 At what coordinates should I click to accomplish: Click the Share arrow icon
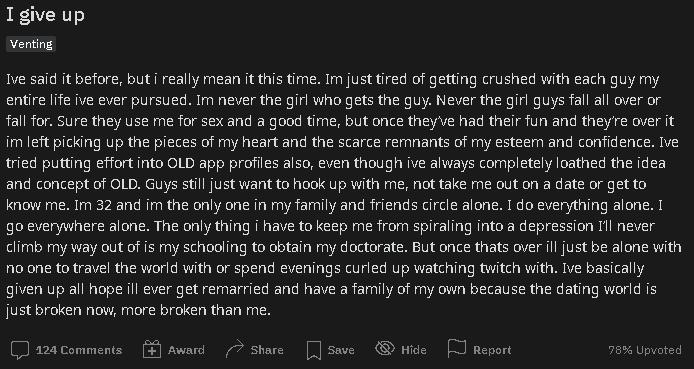click(234, 350)
